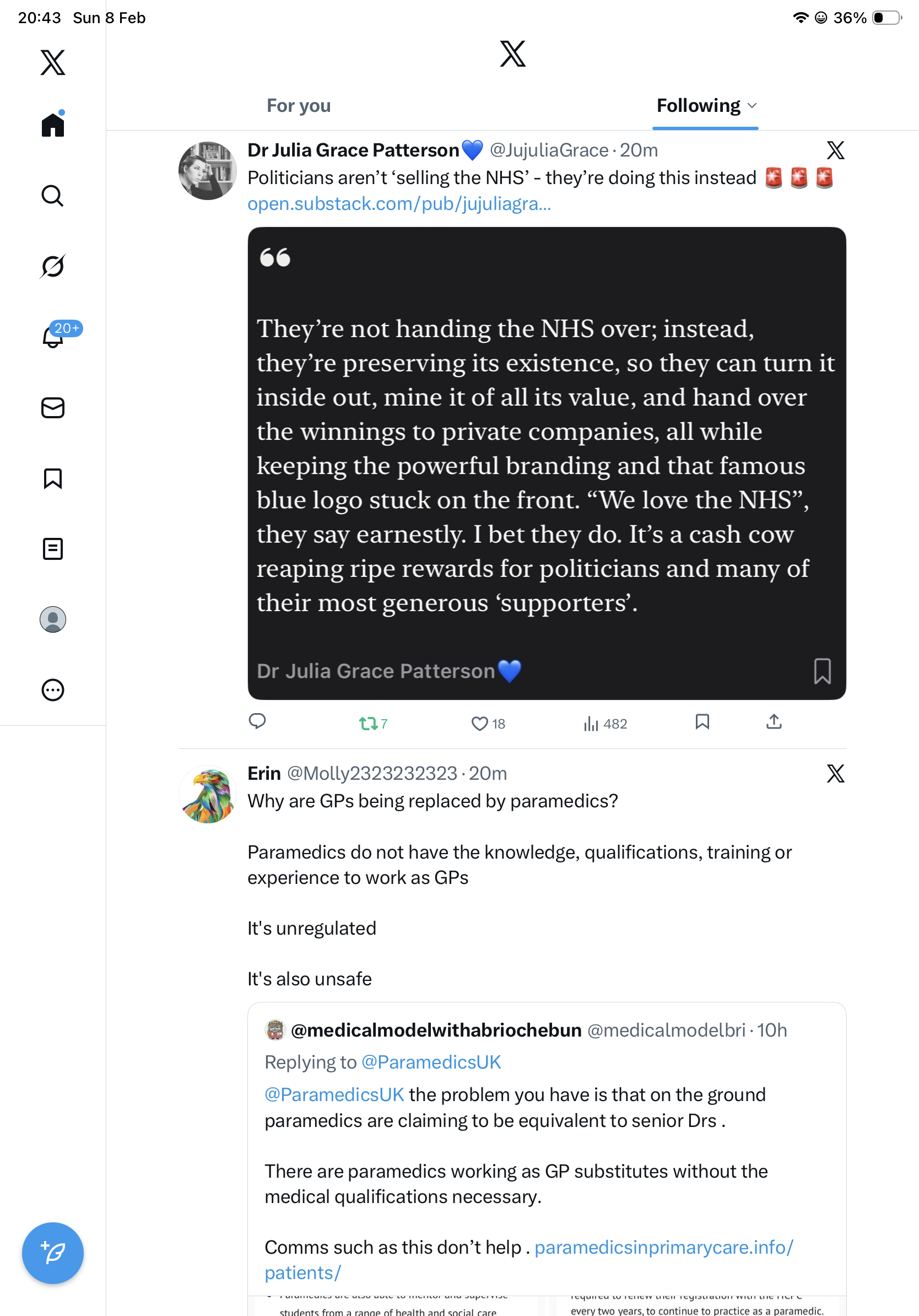Switch to the For you tab
919x1316 pixels.
point(299,106)
